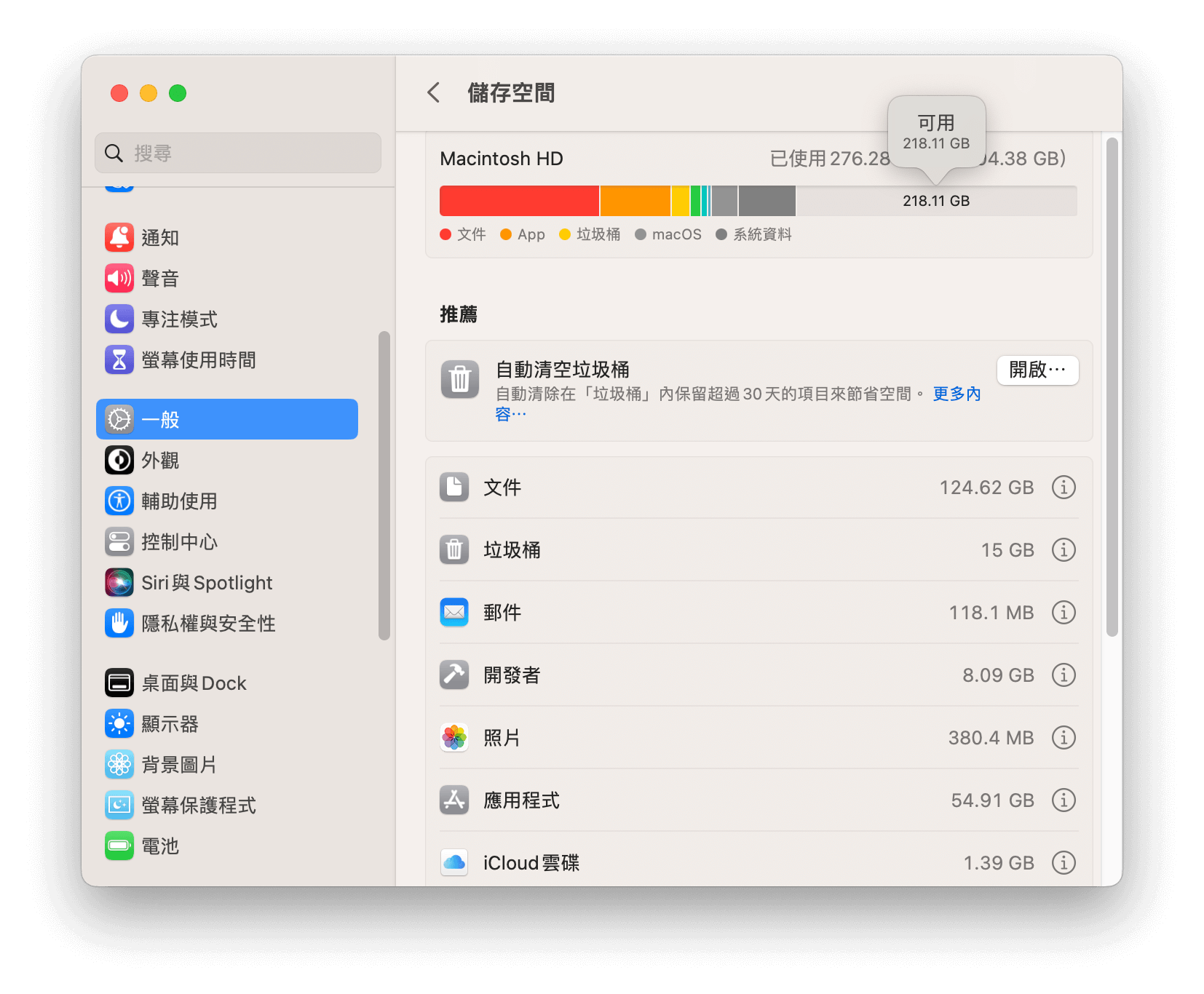Click the 推薦 section heading
This screenshot has width=1204, height=994.
[459, 314]
